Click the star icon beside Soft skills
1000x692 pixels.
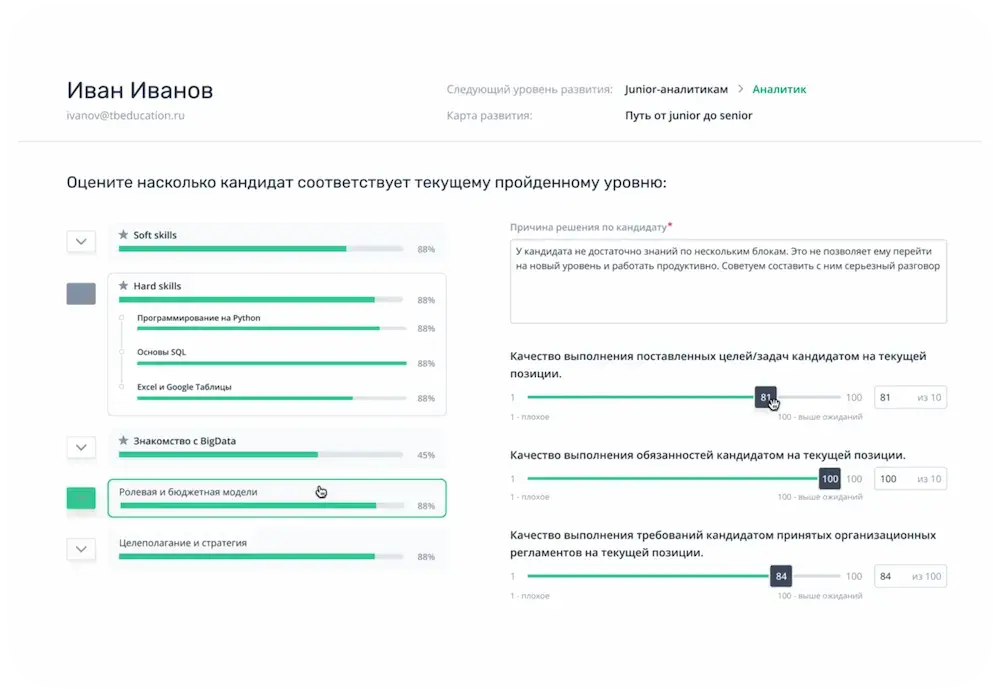click(124, 235)
